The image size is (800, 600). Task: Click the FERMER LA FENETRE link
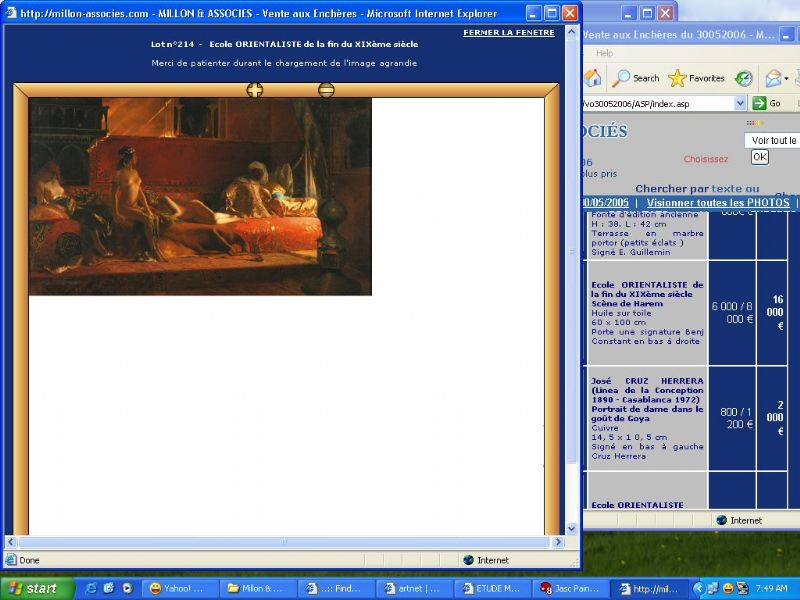[x=508, y=33]
